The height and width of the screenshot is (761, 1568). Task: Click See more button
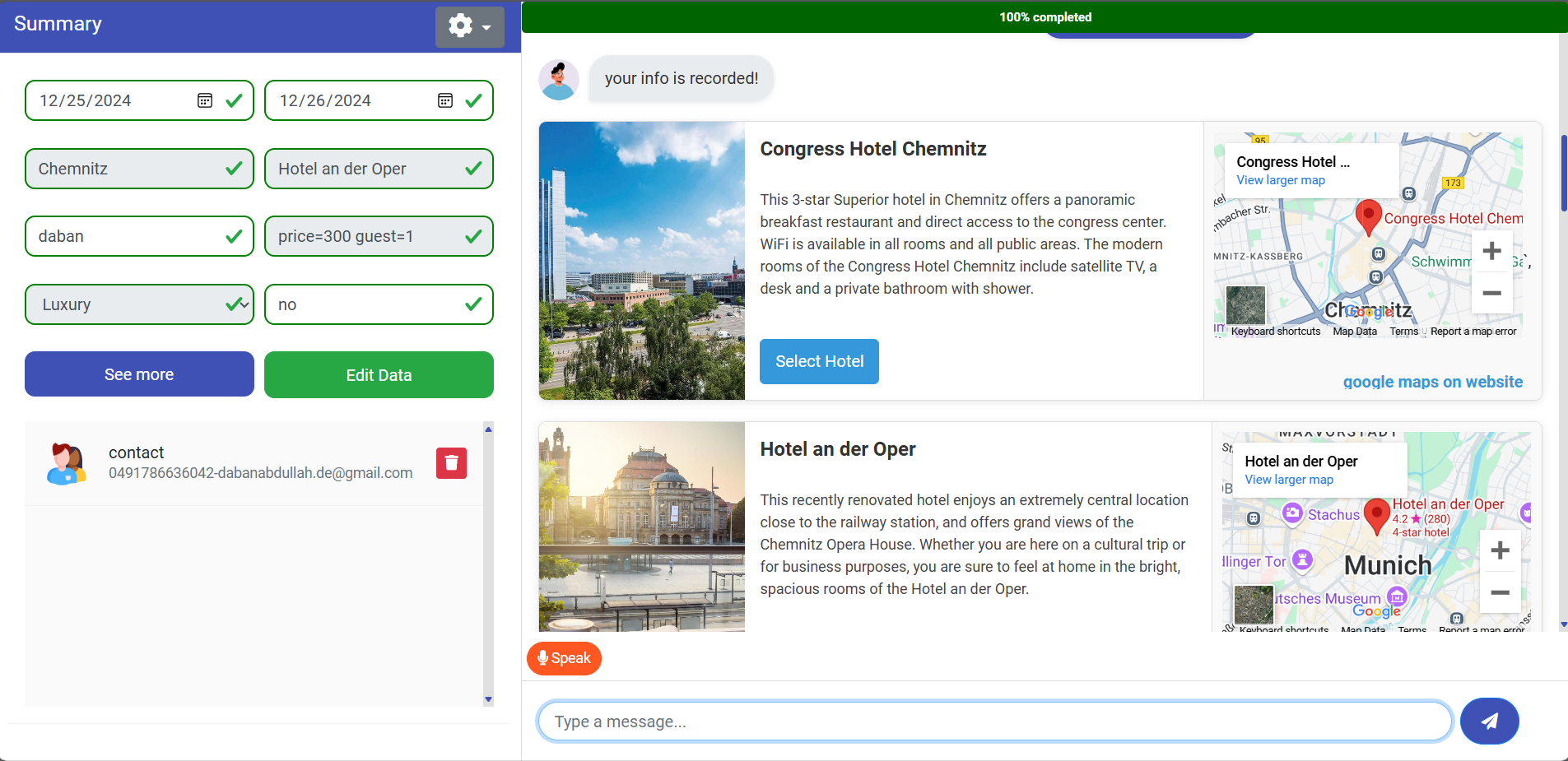(139, 374)
